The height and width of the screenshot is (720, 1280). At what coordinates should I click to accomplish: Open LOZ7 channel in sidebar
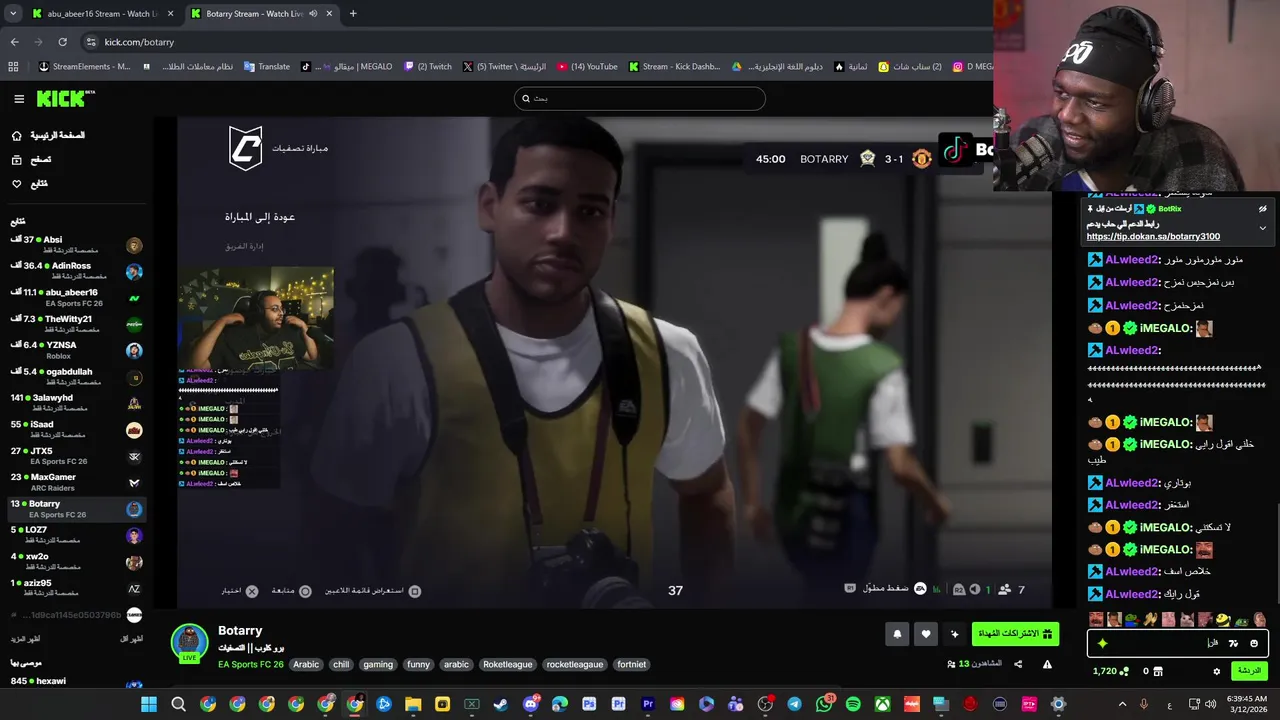point(75,535)
